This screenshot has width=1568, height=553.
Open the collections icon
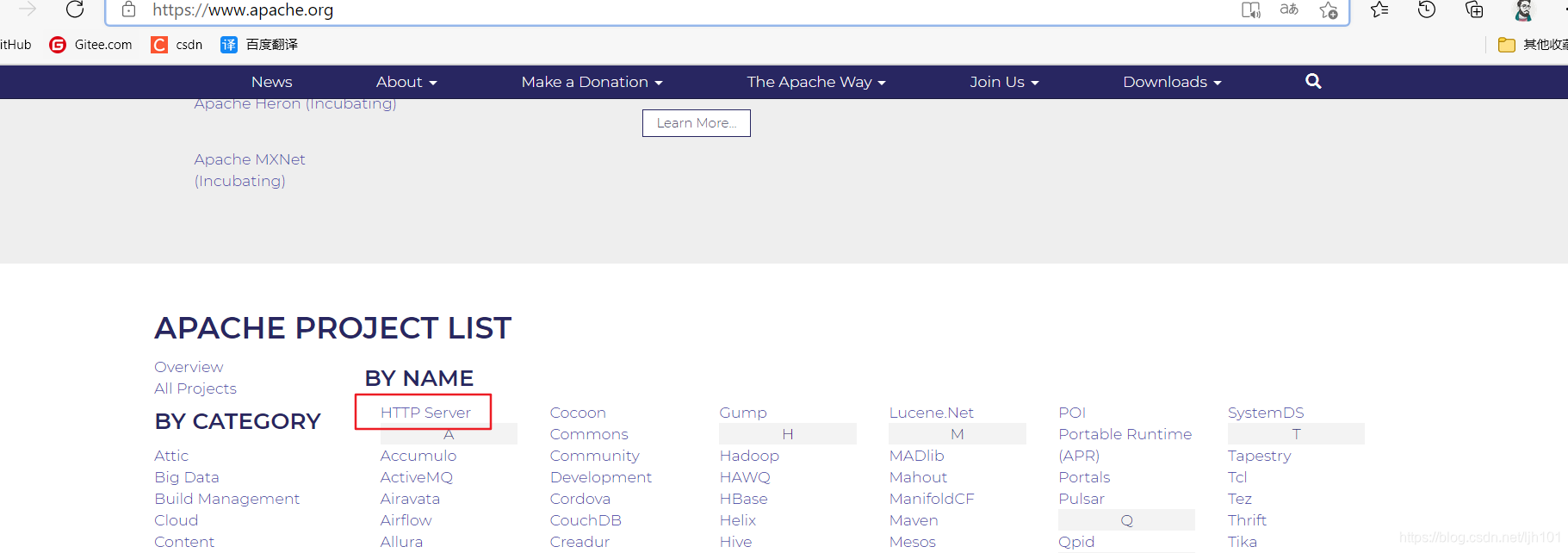(1474, 9)
